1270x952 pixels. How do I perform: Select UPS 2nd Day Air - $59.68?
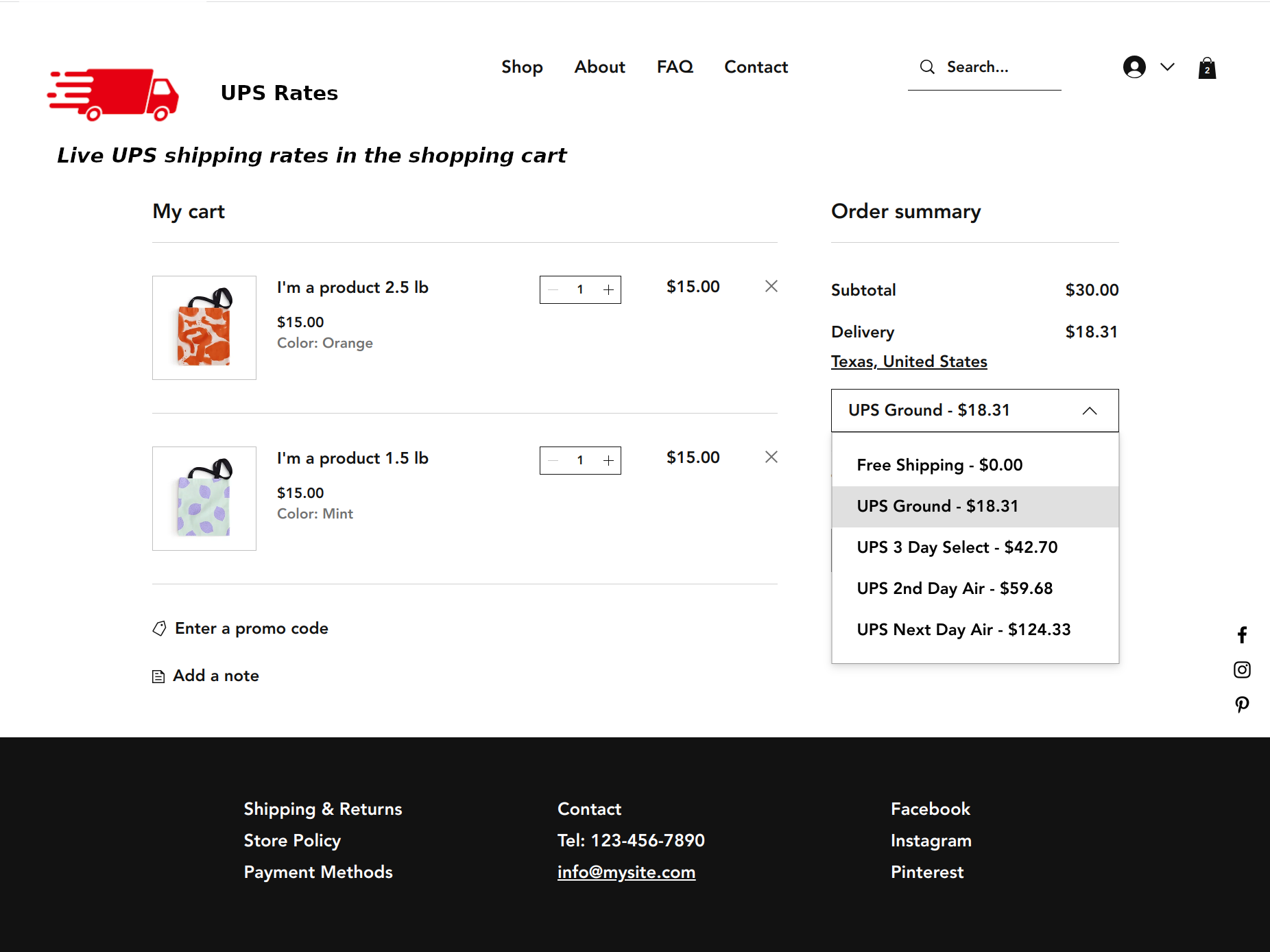pyautogui.click(x=975, y=588)
